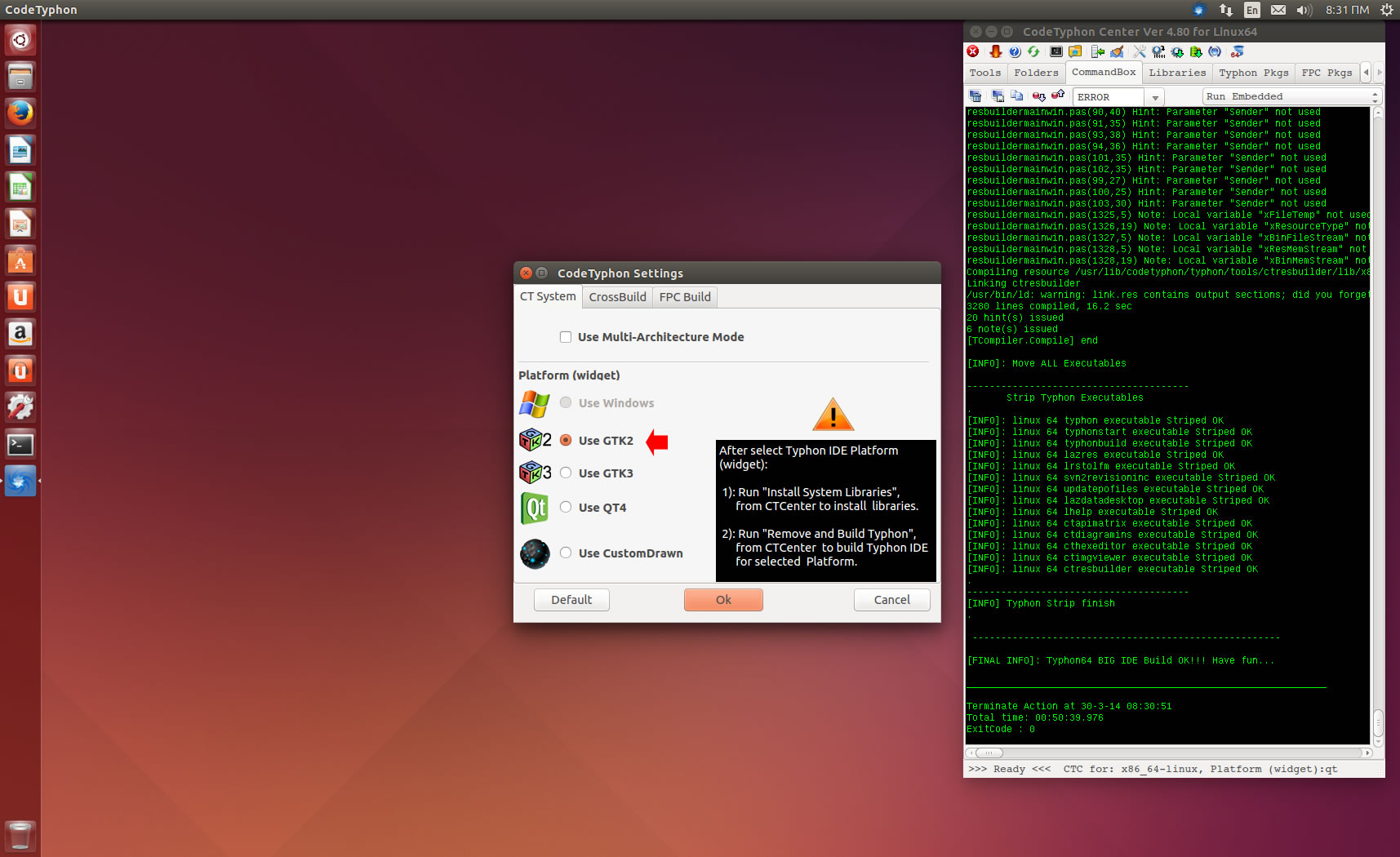Screen dimensions: 1400x857
Task: Select the Use GTK3 radio button
Action: coord(566,473)
